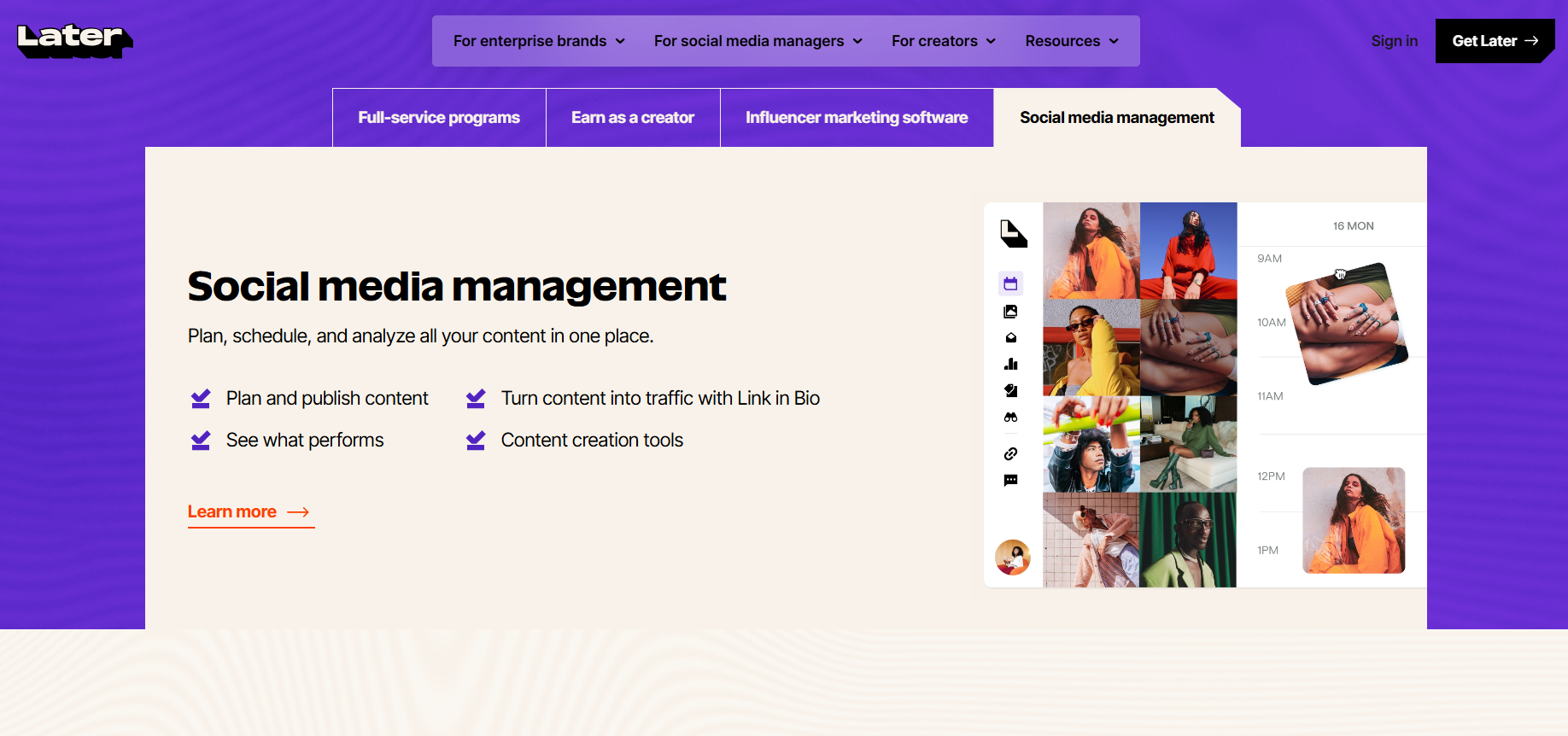Expand the For social media managers dropdown

point(758,41)
